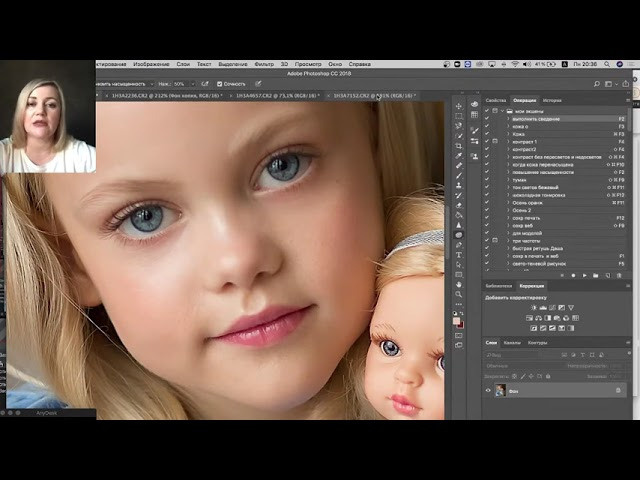Screen dimensions: 640x480
Task: Add Hue/Saturation adjustment
Action: pos(529,318)
